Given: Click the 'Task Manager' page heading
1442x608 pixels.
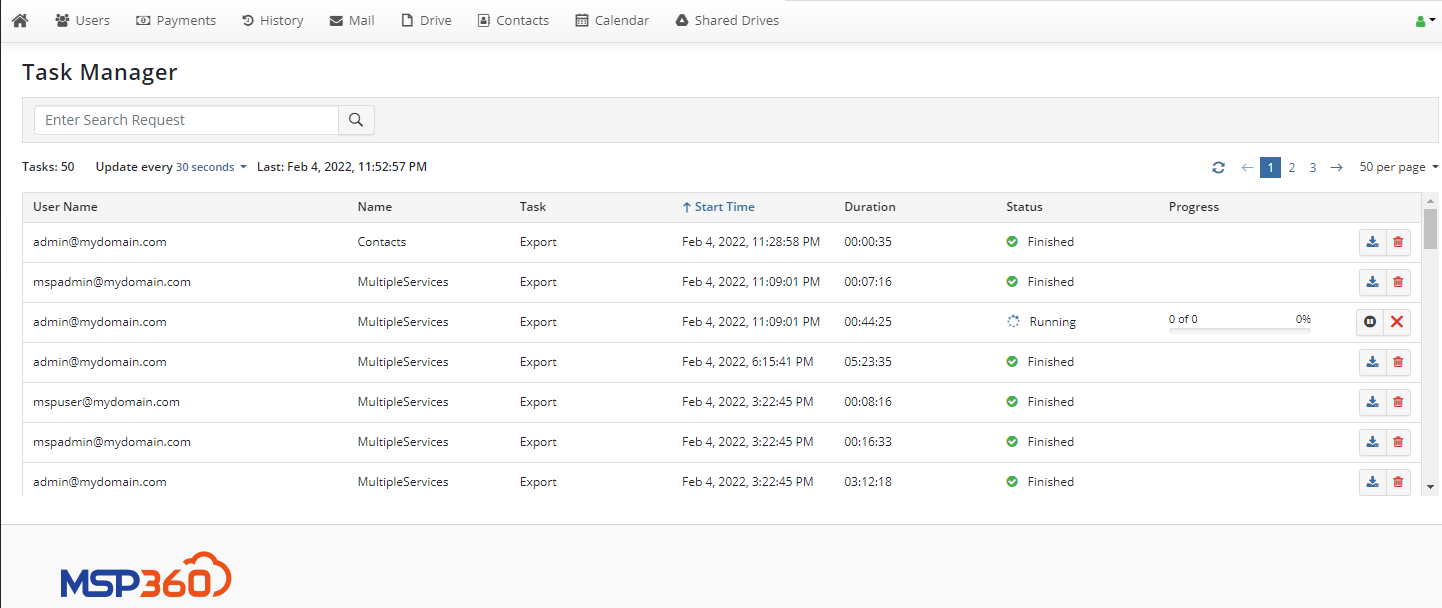Looking at the screenshot, I should pos(100,72).
